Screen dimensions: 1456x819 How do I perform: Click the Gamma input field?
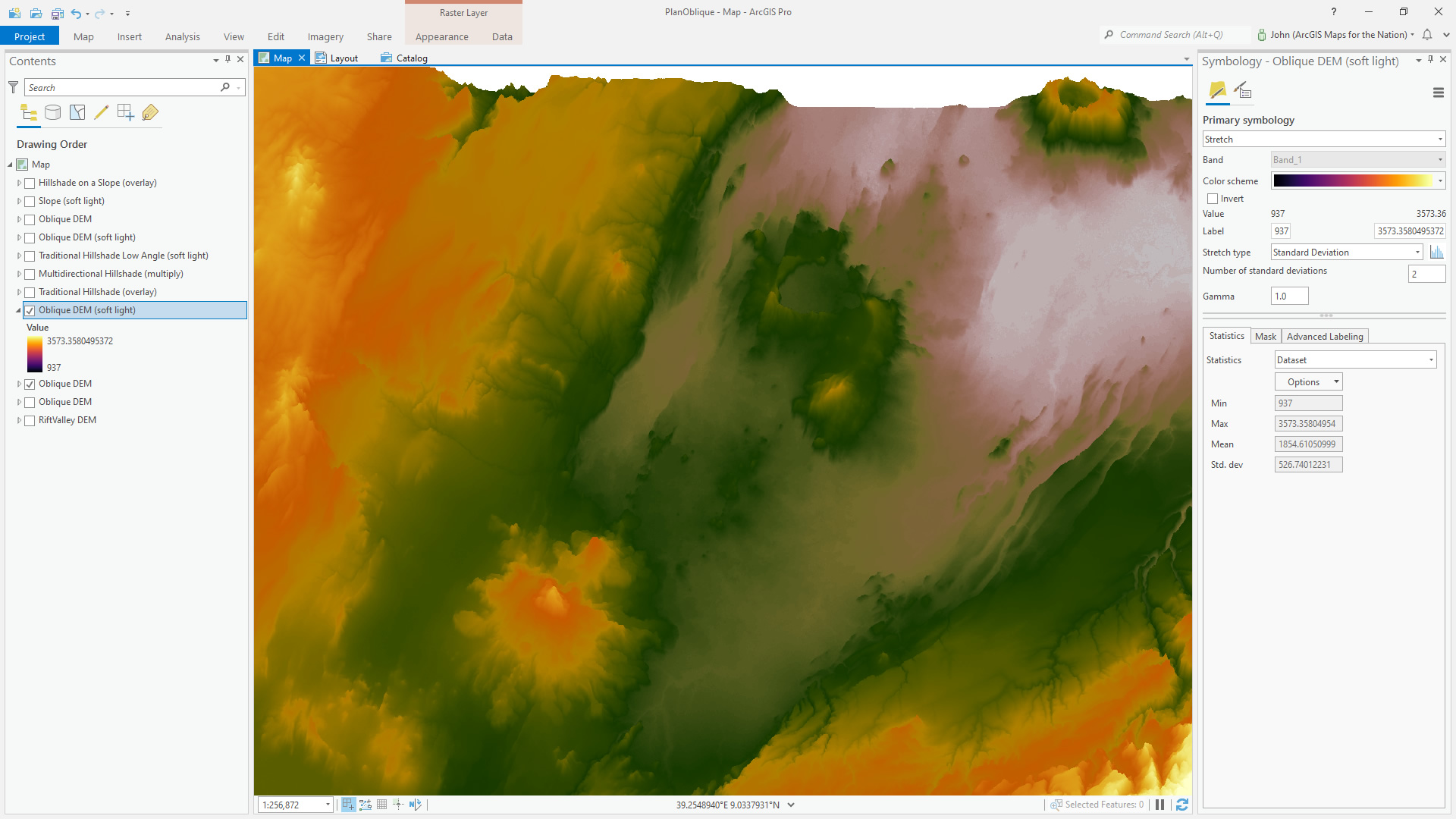pyautogui.click(x=1289, y=297)
